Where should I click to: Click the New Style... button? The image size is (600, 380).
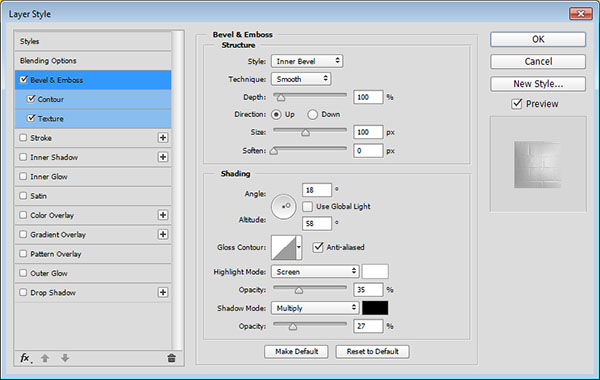click(538, 84)
